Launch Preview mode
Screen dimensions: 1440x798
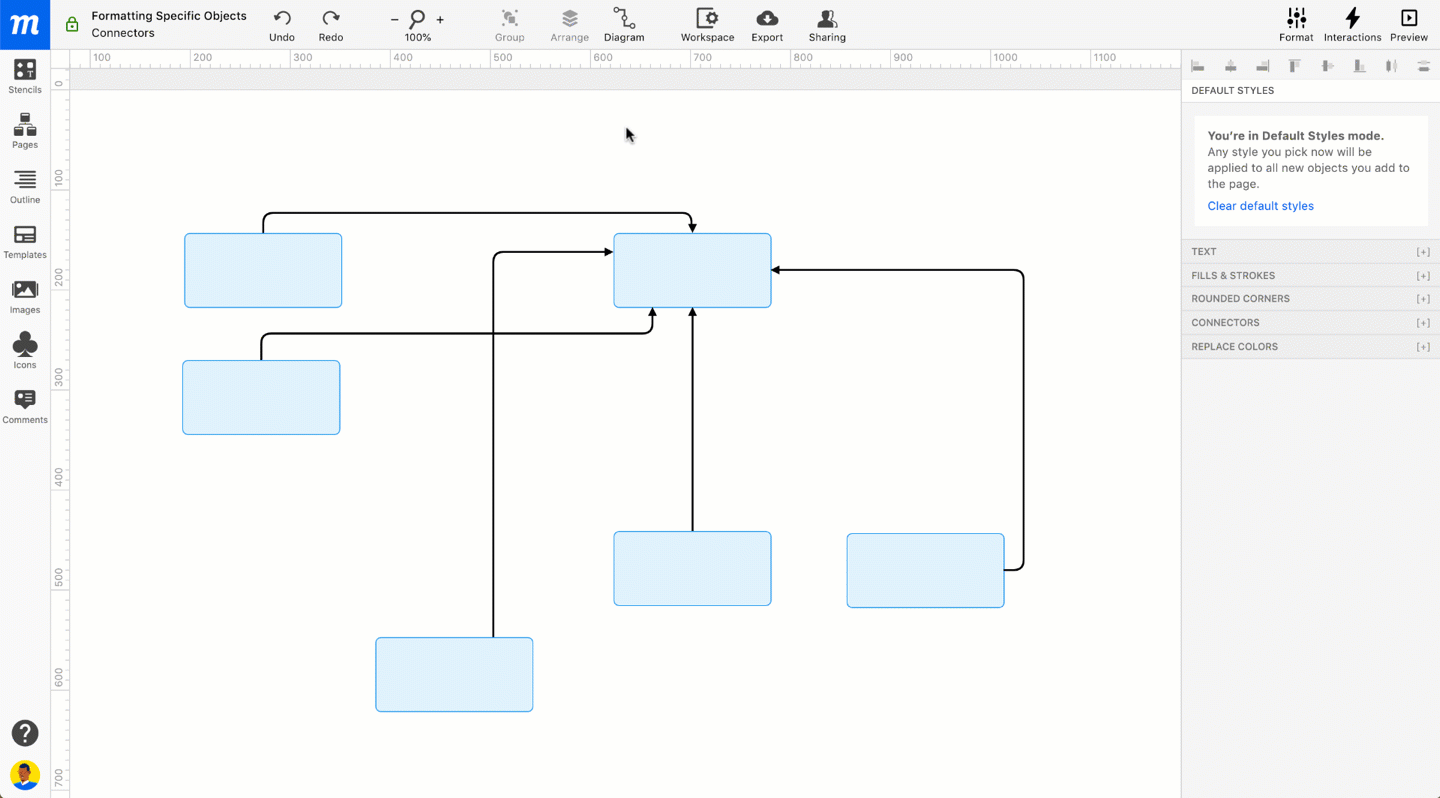(x=1409, y=24)
